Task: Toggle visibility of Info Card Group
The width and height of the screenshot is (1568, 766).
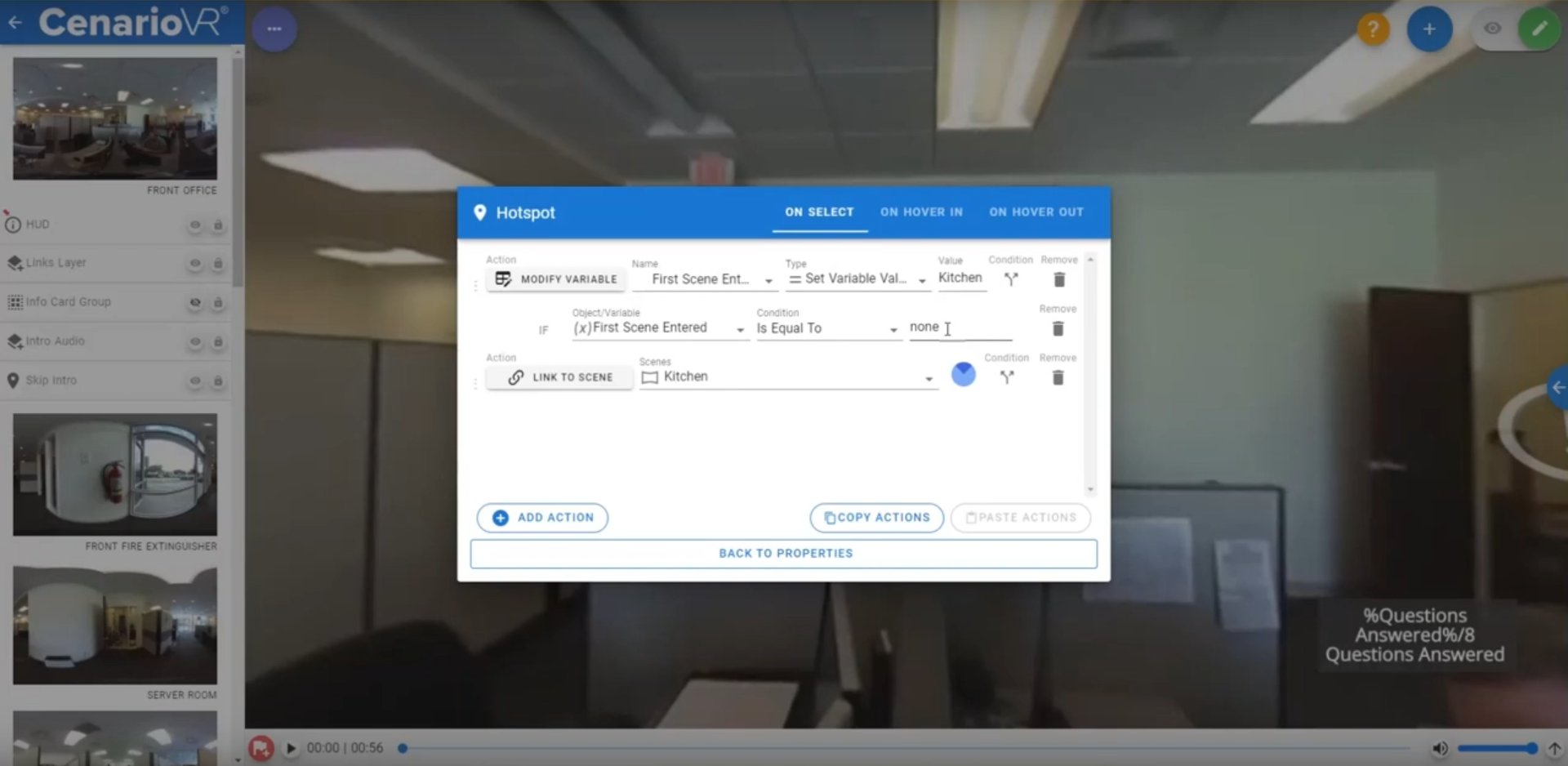Action: pyautogui.click(x=195, y=302)
